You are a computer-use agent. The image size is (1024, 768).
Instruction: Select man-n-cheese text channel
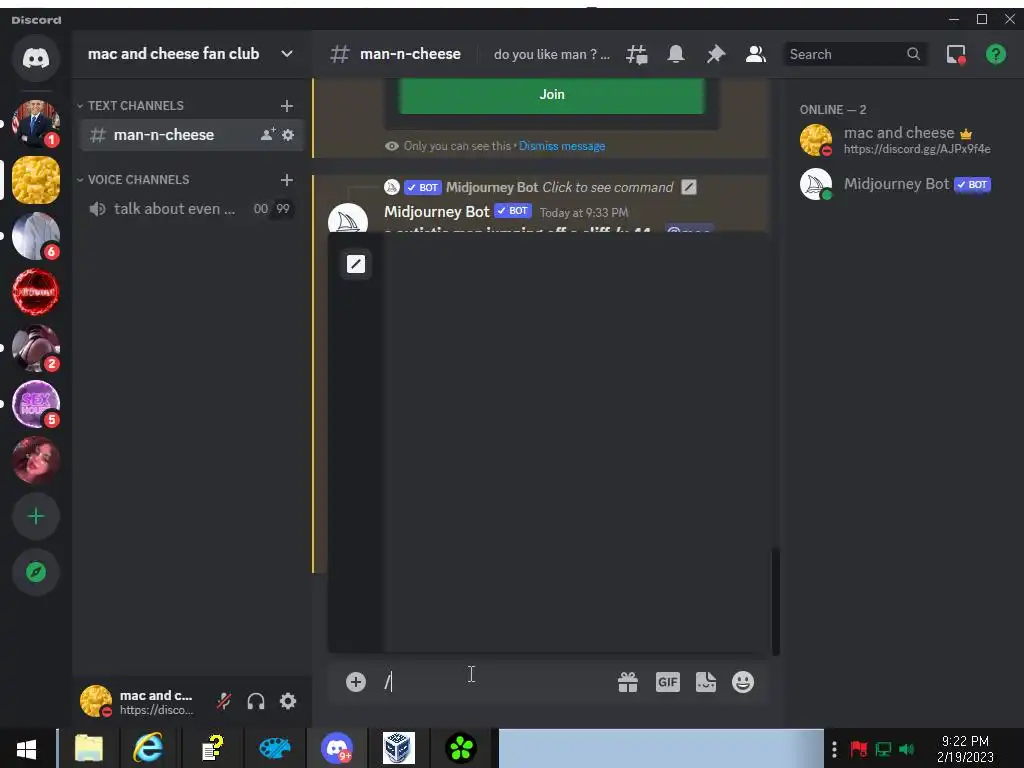click(192, 135)
